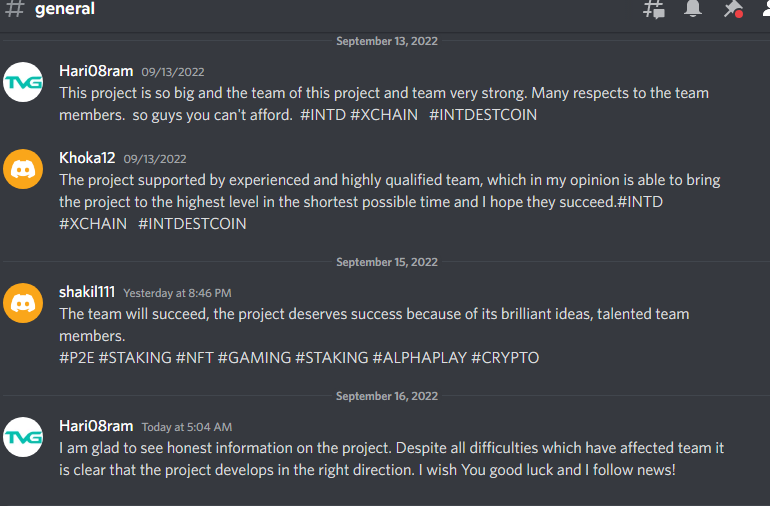
Task: Click the shakil111 username
Action: click(x=87, y=292)
